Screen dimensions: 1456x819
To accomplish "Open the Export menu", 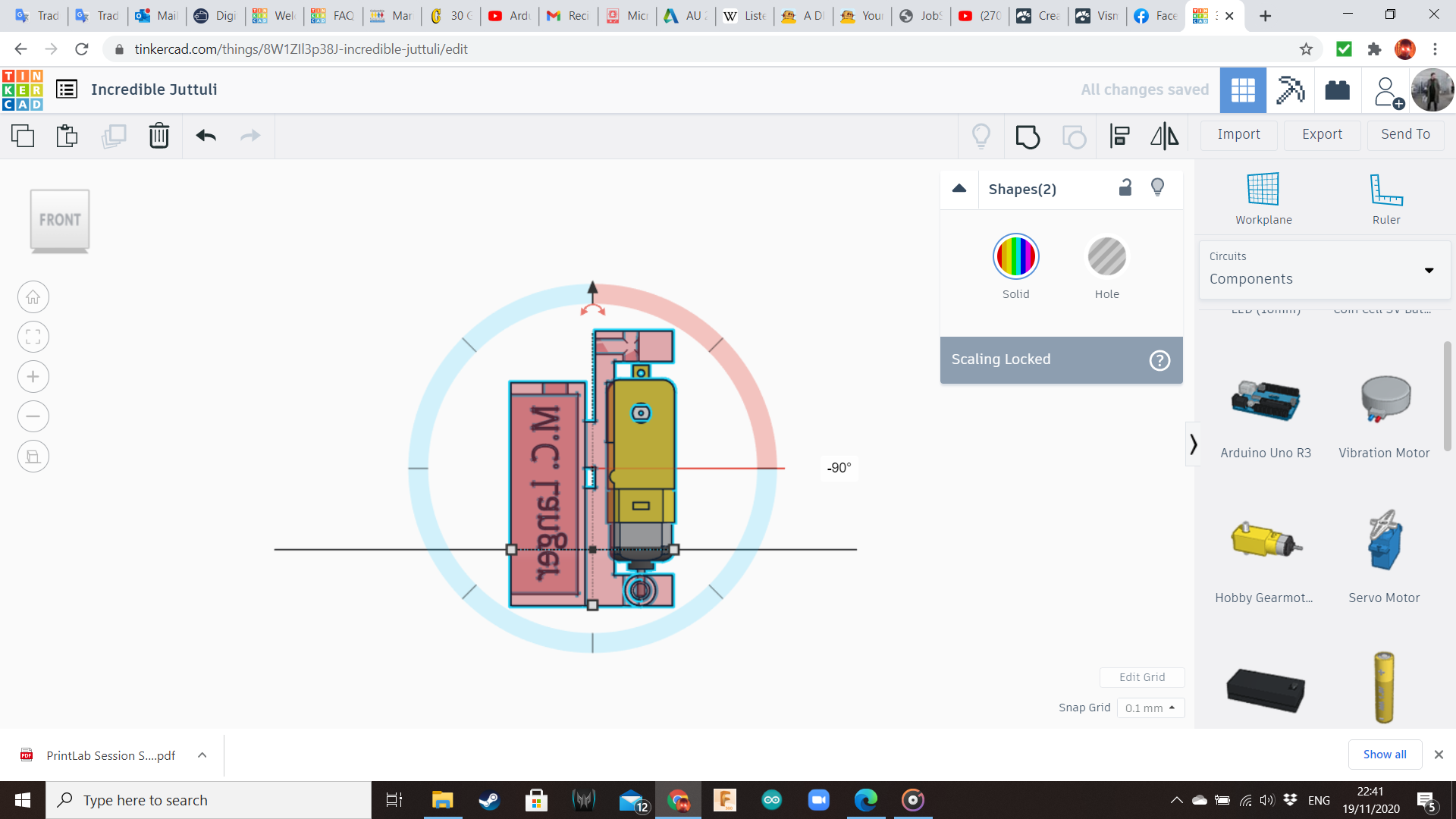I will 1322,134.
